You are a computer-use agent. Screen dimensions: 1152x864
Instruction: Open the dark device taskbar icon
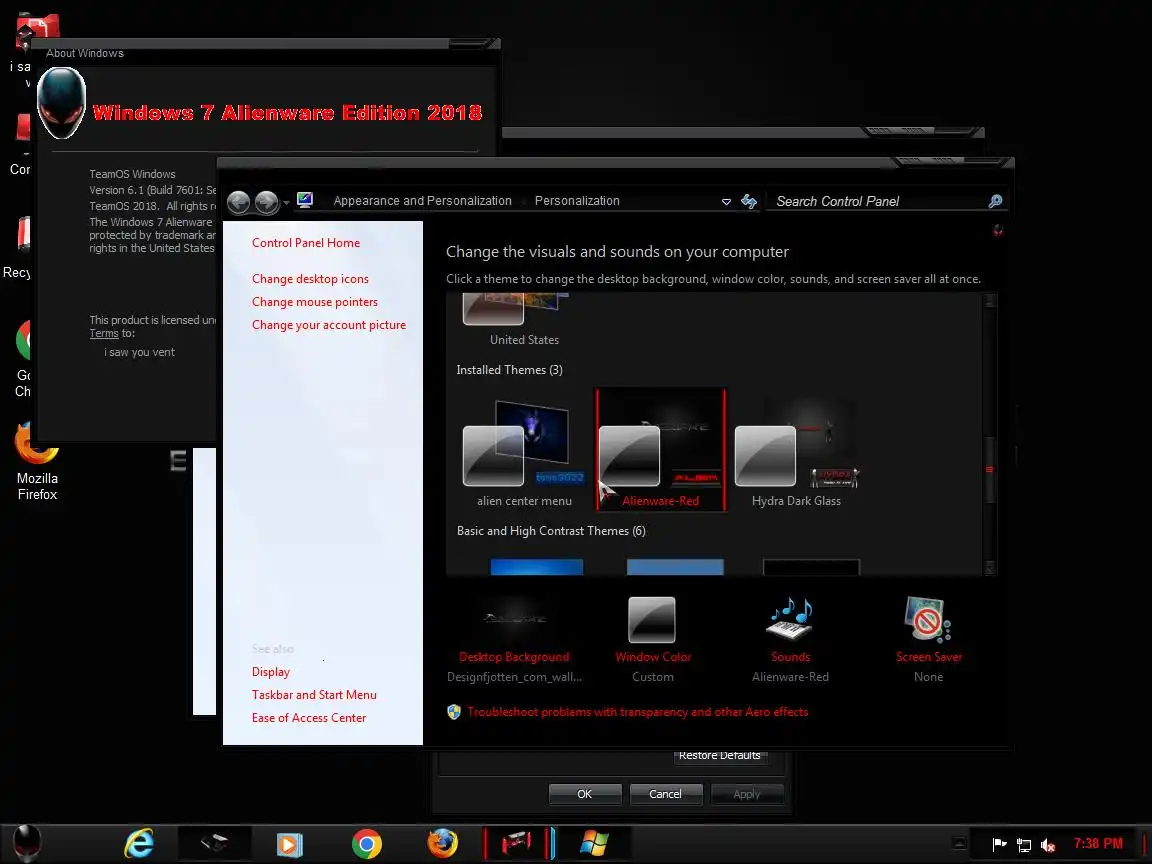(215, 843)
